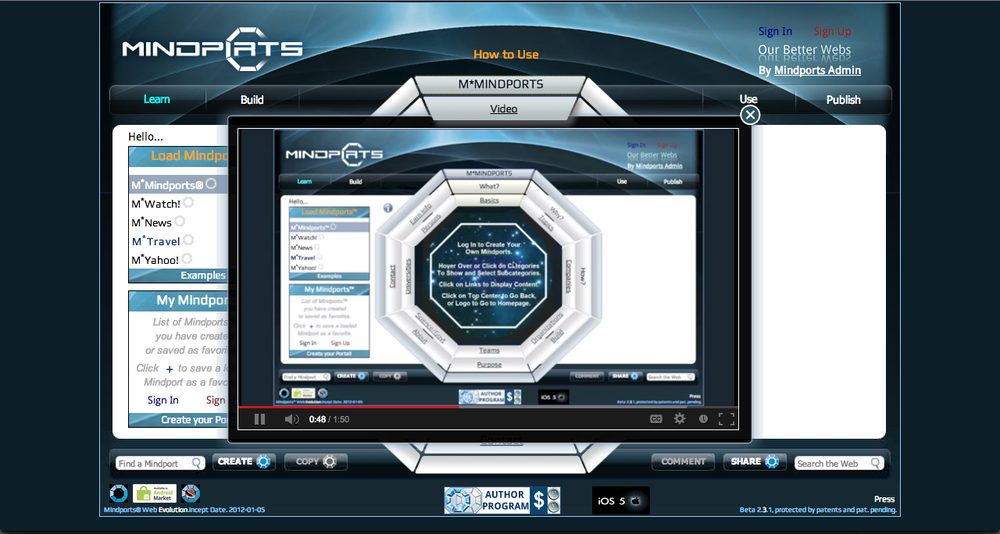Click the blue ring icon in the footer
Image resolution: width=1000 pixels, height=534 pixels.
click(119, 493)
